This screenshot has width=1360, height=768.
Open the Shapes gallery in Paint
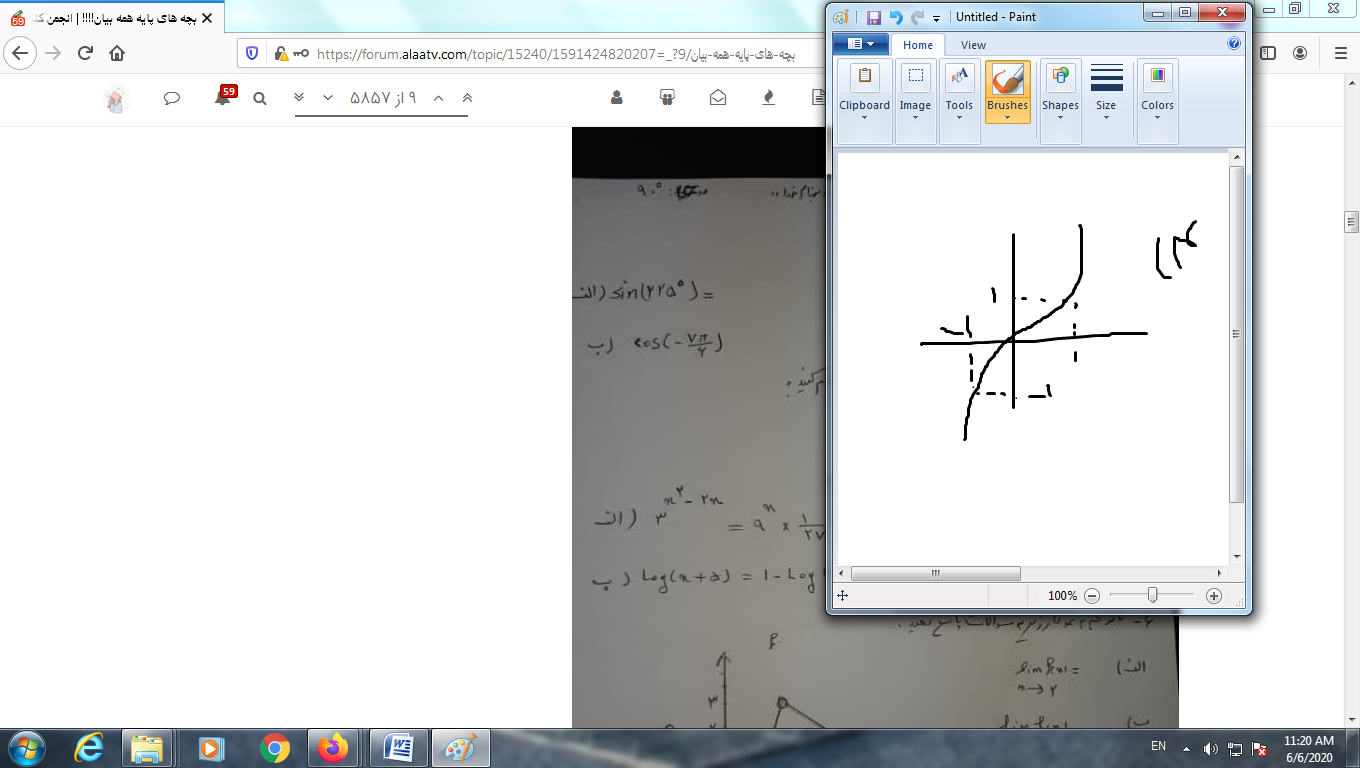tap(1060, 102)
